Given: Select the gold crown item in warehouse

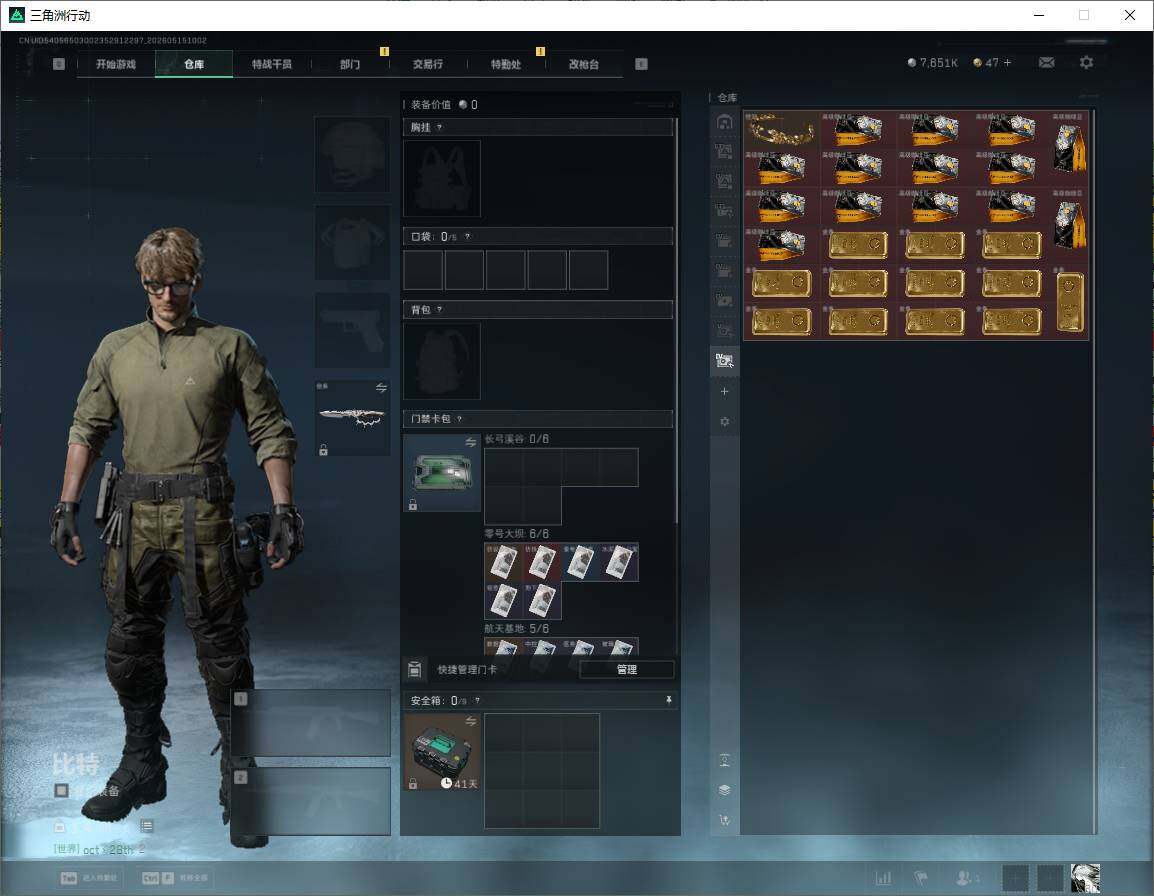Looking at the screenshot, I should (781, 129).
